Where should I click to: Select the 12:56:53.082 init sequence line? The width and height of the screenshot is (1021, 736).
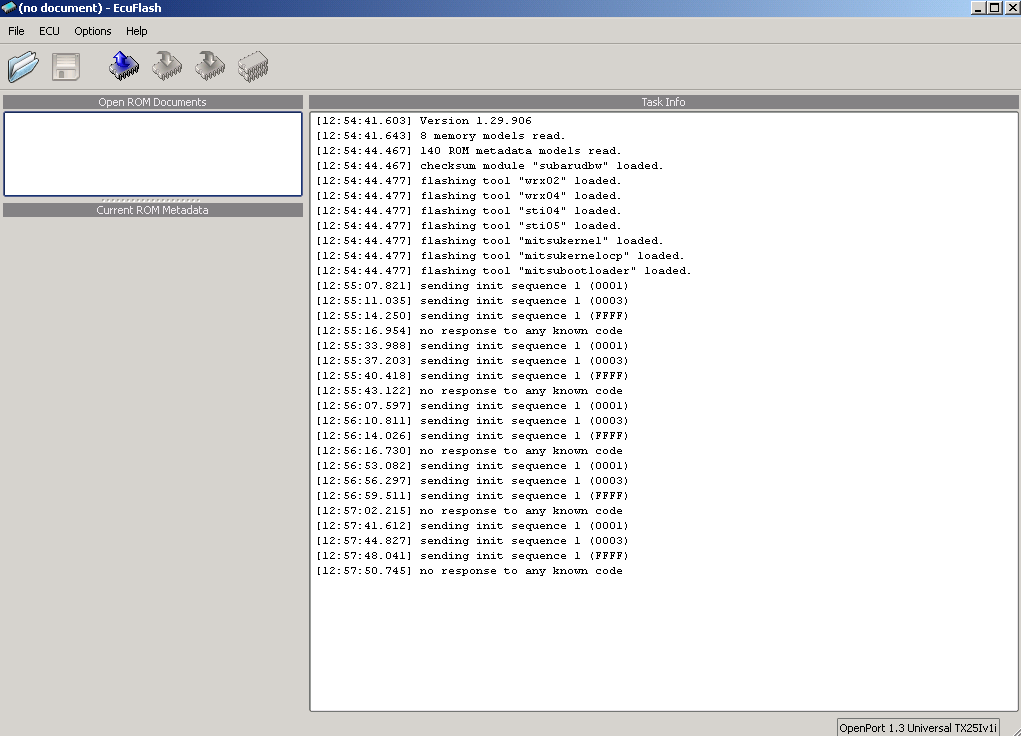pos(473,465)
